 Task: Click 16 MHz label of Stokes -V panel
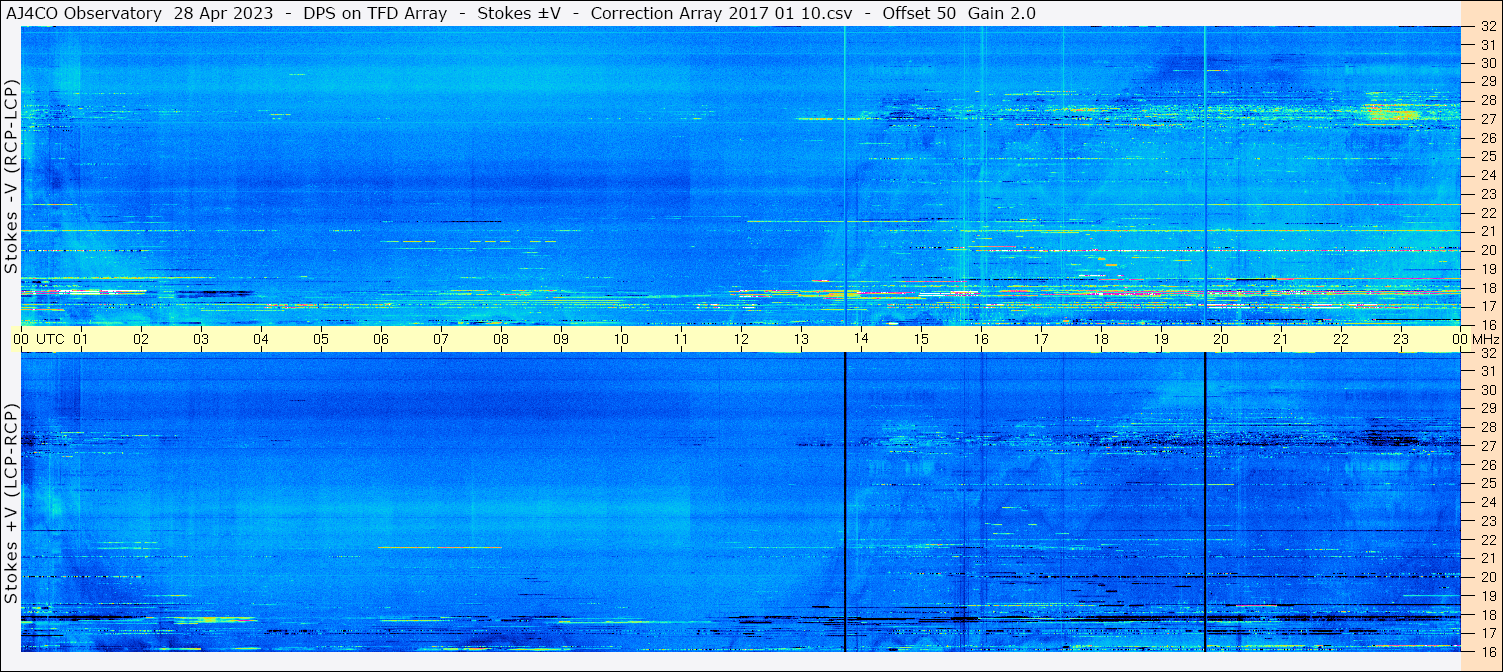pyautogui.click(x=1487, y=324)
